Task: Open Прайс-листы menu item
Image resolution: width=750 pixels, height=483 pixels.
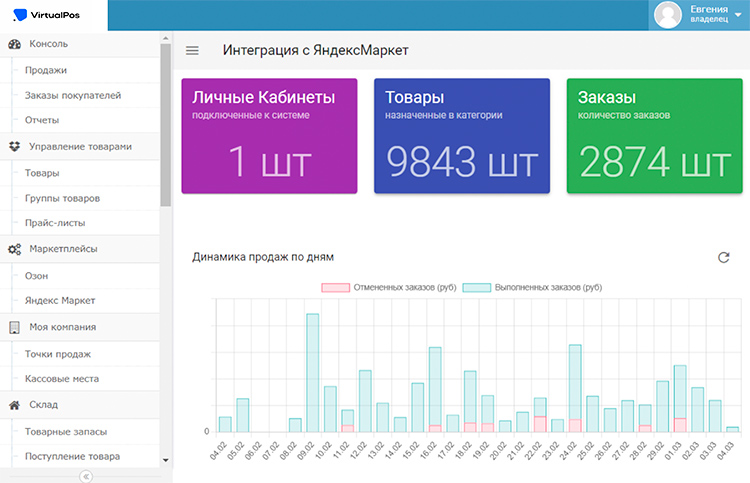Action: [55, 223]
